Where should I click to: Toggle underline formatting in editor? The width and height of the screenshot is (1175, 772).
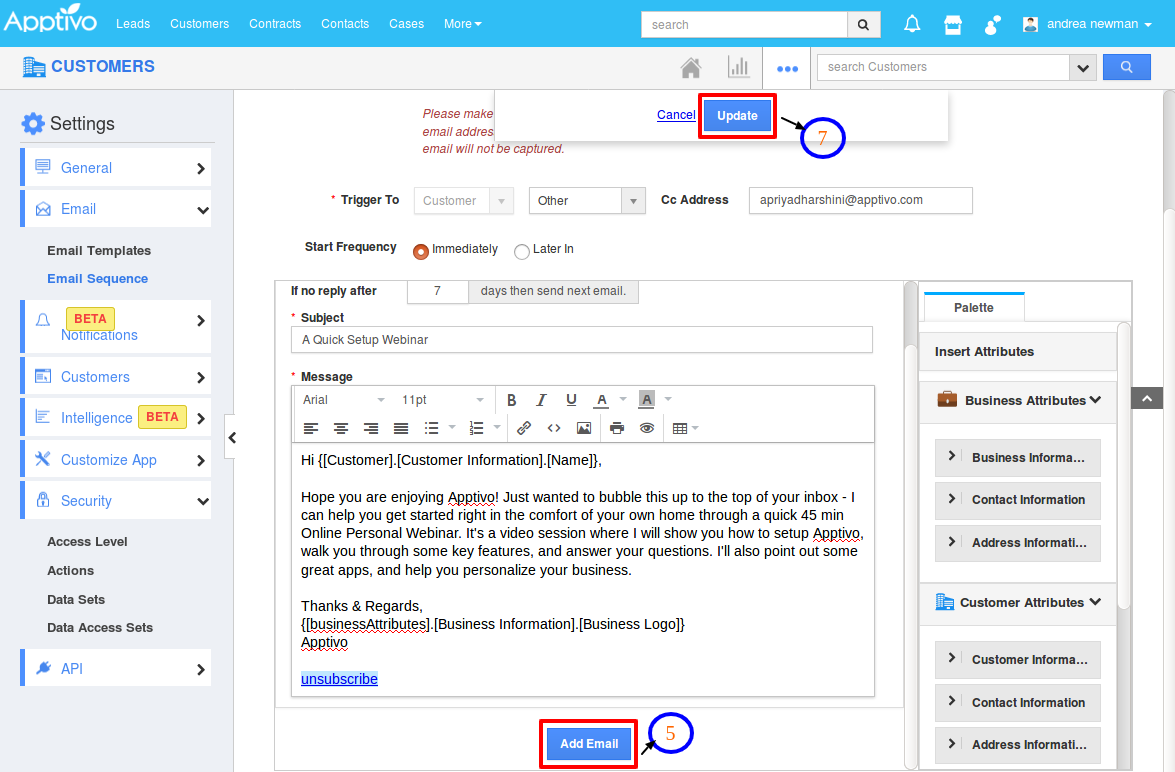click(x=571, y=400)
